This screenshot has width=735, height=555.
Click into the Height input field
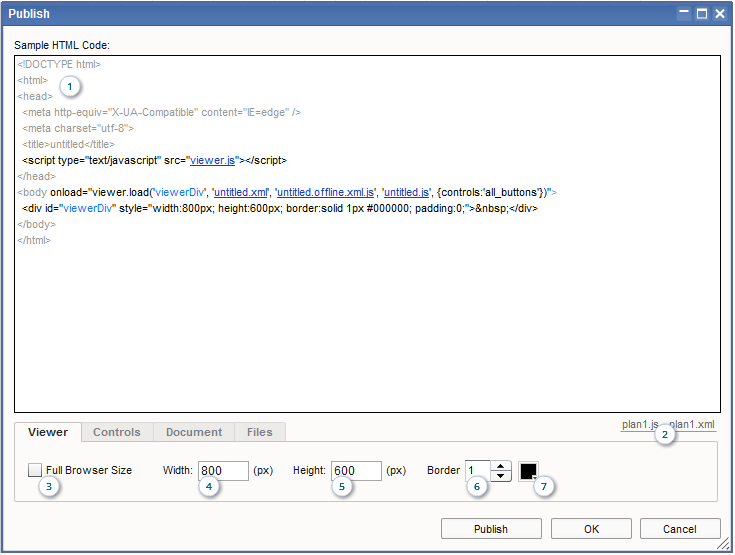click(x=356, y=471)
